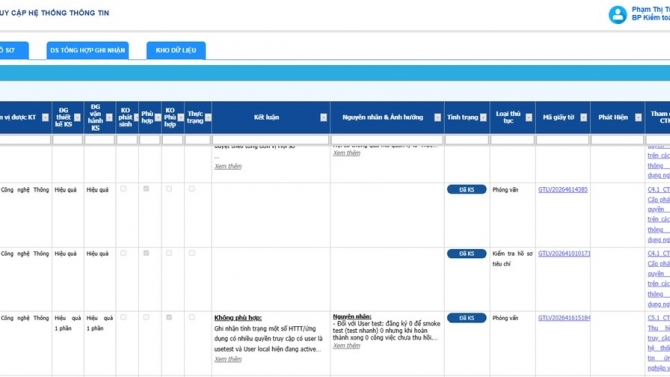Open filter dropdown on Phù hợp column header
Viewport: 670px width, 377px height.
158,118
